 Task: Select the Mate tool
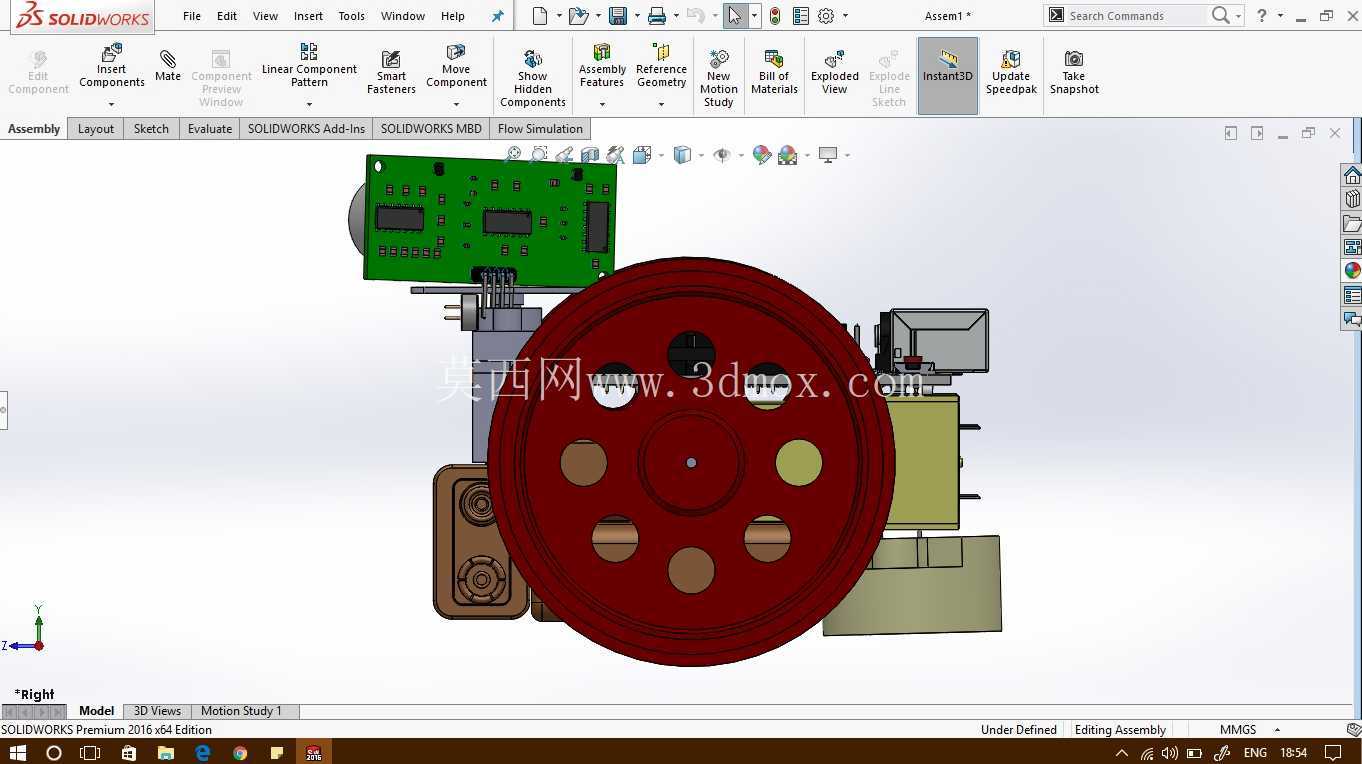point(168,66)
